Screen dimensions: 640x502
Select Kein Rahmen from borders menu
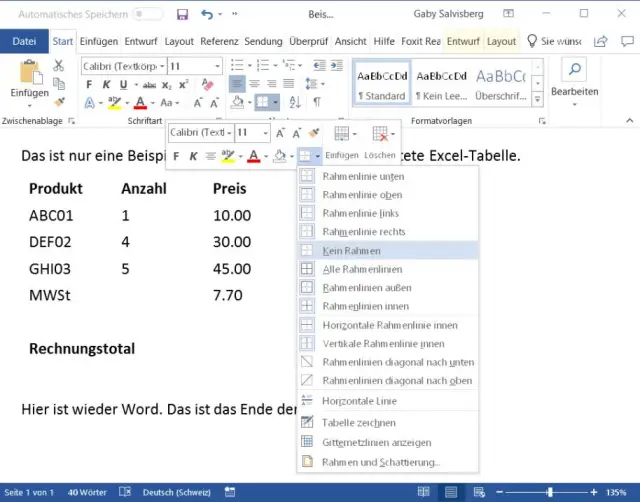click(351, 250)
